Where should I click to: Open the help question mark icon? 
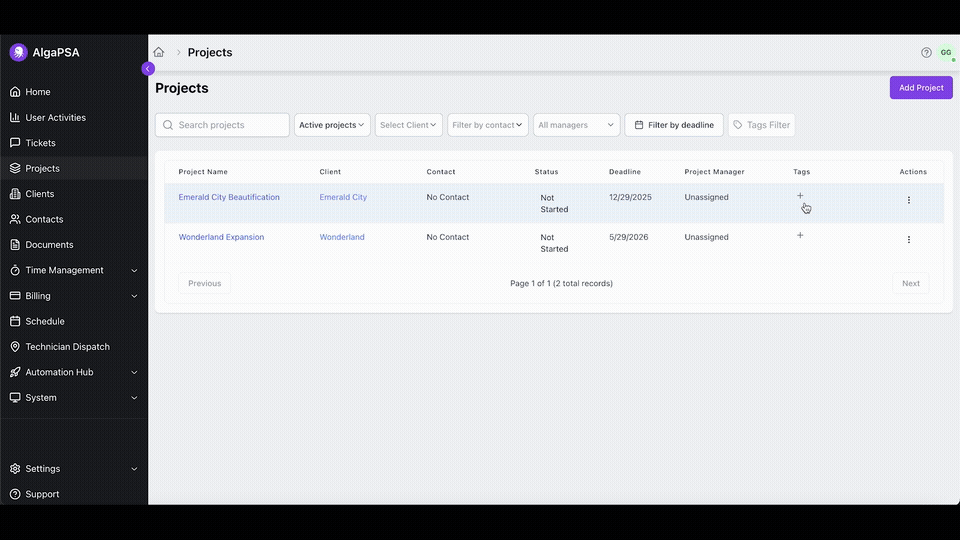(x=926, y=53)
